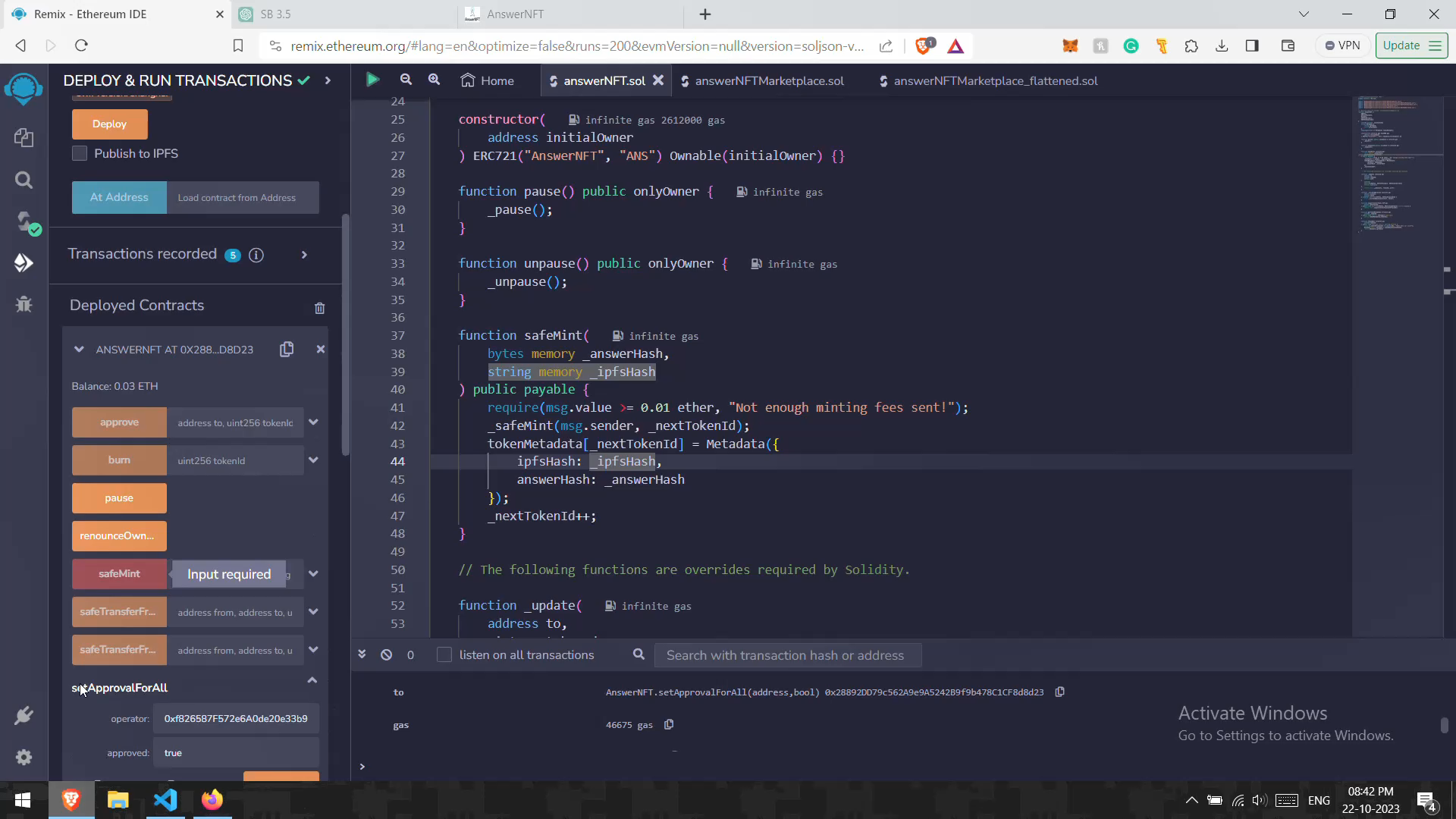Open the File explorer sidebar icon

point(24,137)
